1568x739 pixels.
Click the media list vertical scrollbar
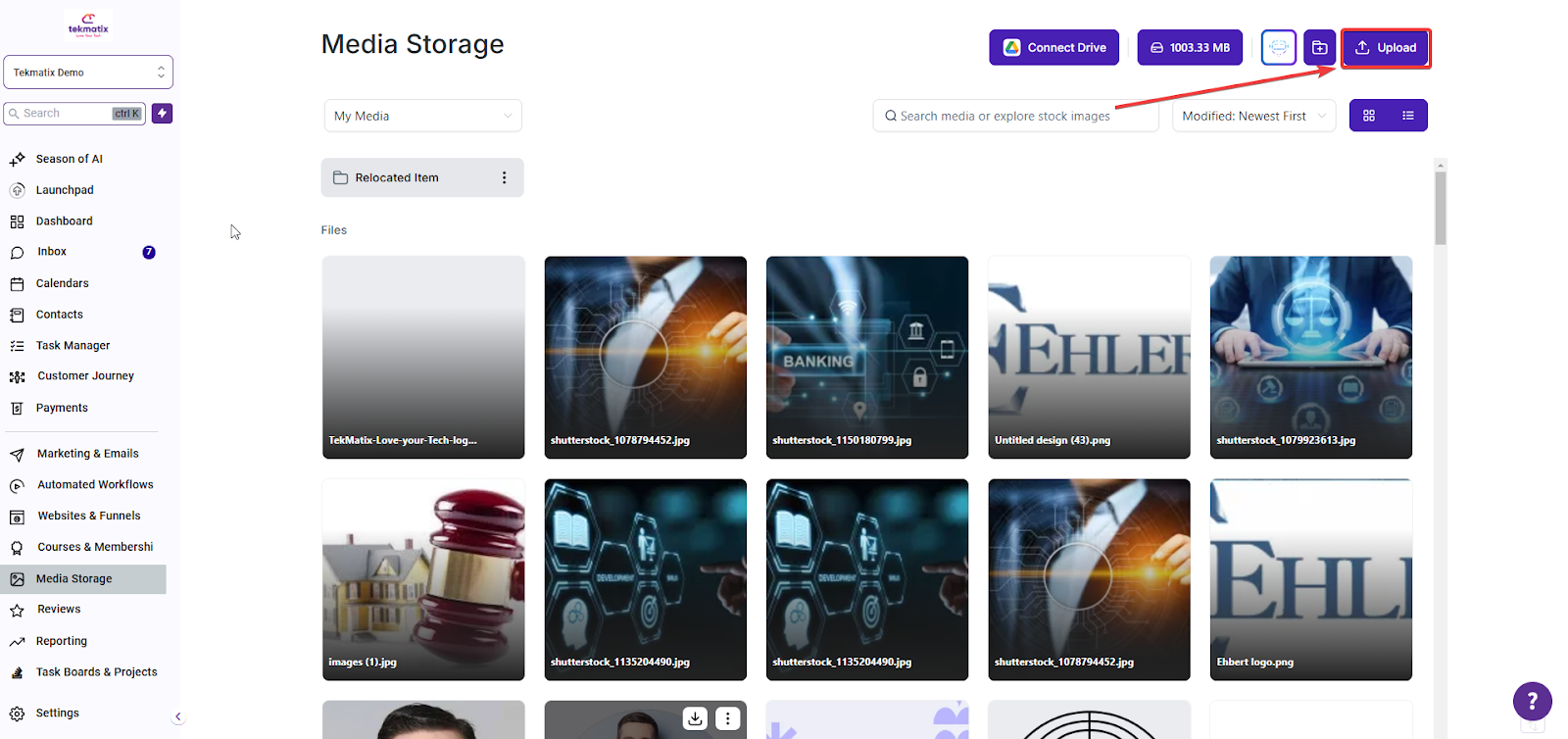[x=1441, y=208]
